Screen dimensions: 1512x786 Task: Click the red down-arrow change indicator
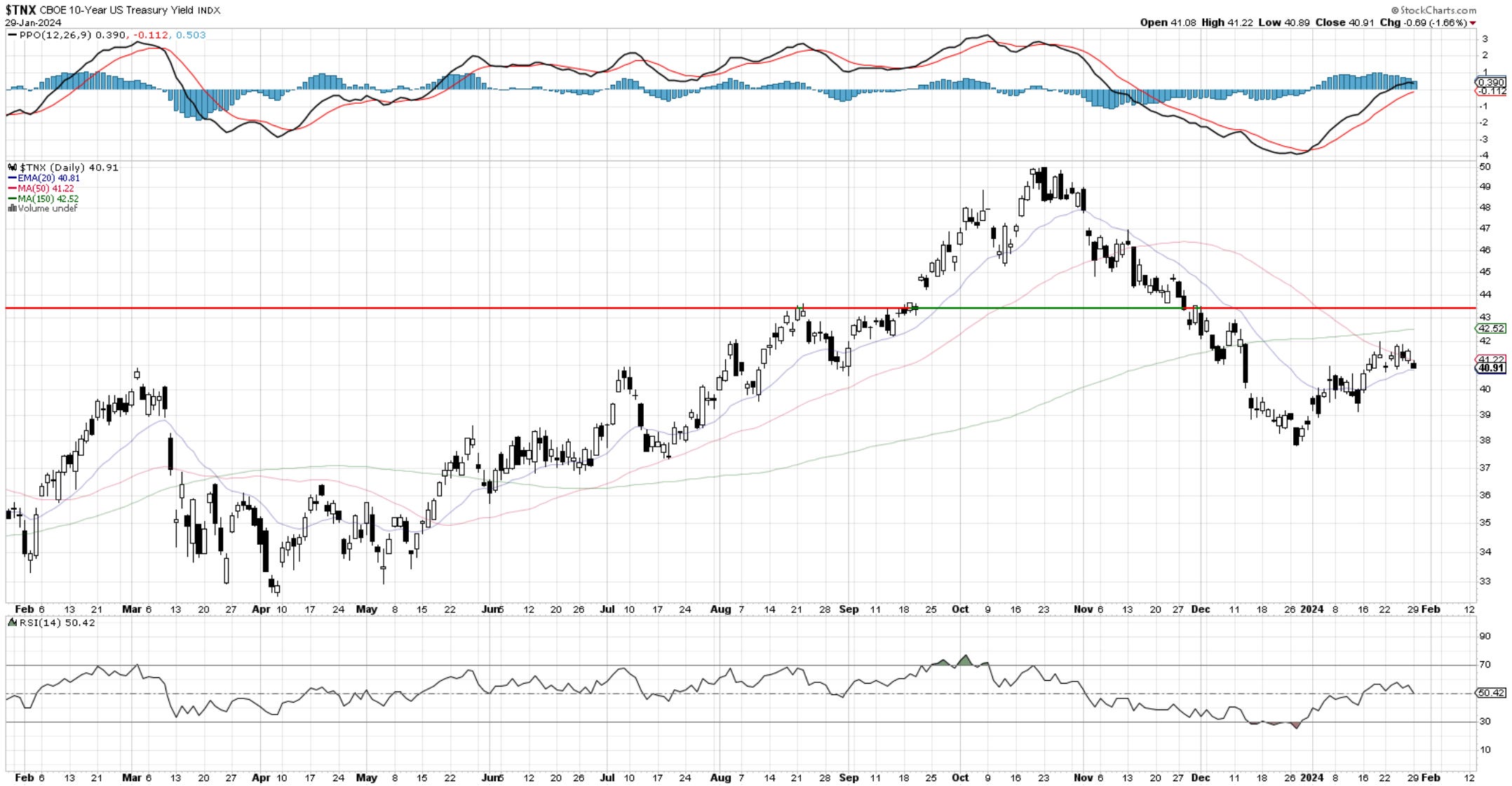click(x=1473, y=23)
